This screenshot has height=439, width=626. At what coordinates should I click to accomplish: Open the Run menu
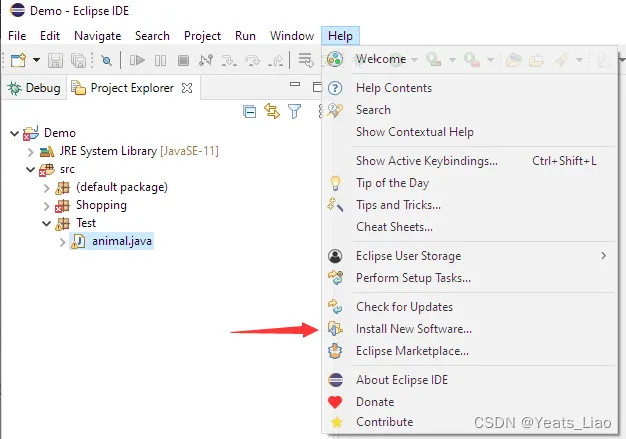click(x=246, y=36)
